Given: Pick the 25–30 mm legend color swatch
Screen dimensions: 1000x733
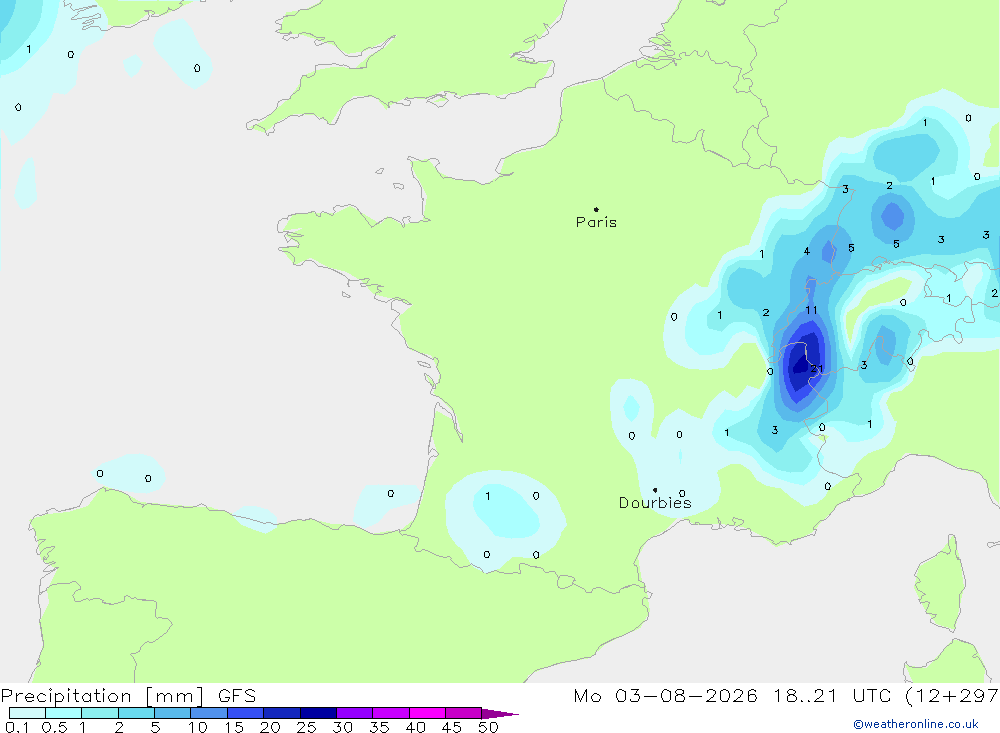Looking at the screenshot, I should (318, 713).
